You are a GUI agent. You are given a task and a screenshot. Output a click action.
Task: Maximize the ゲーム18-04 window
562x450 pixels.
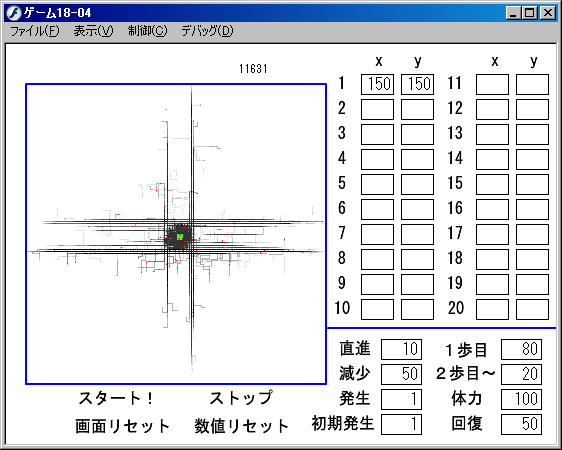coord(529,13)
